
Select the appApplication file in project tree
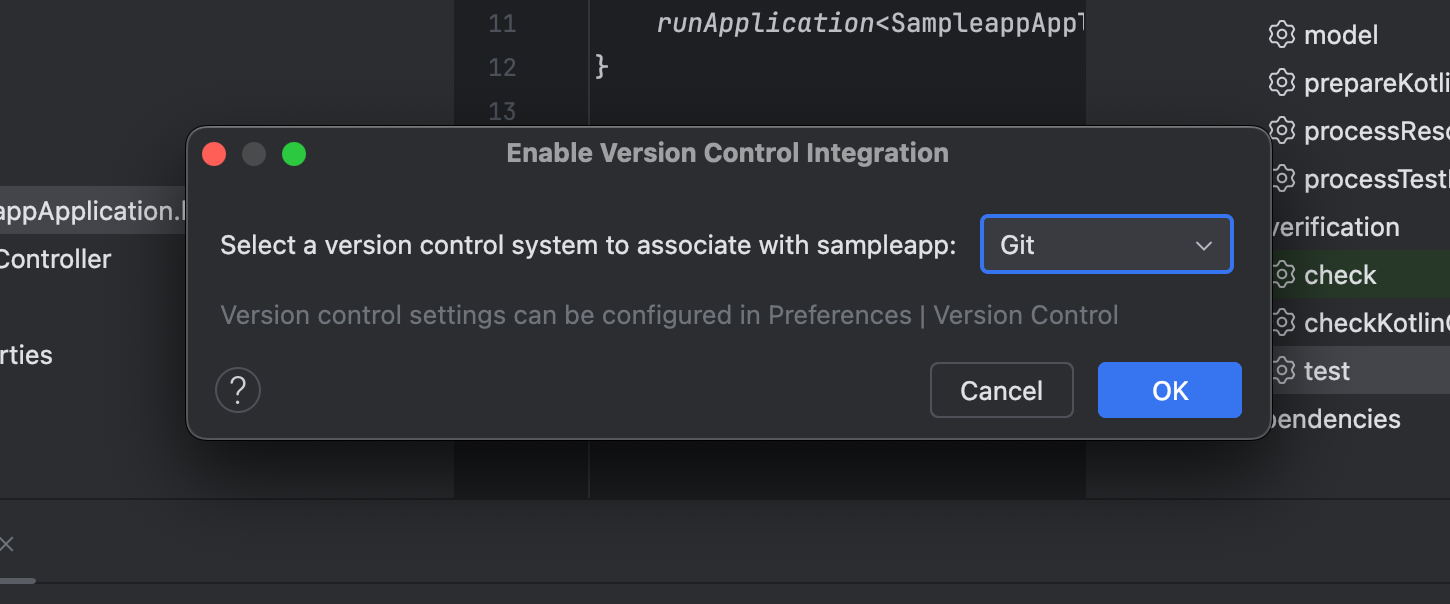pos(93,211)
